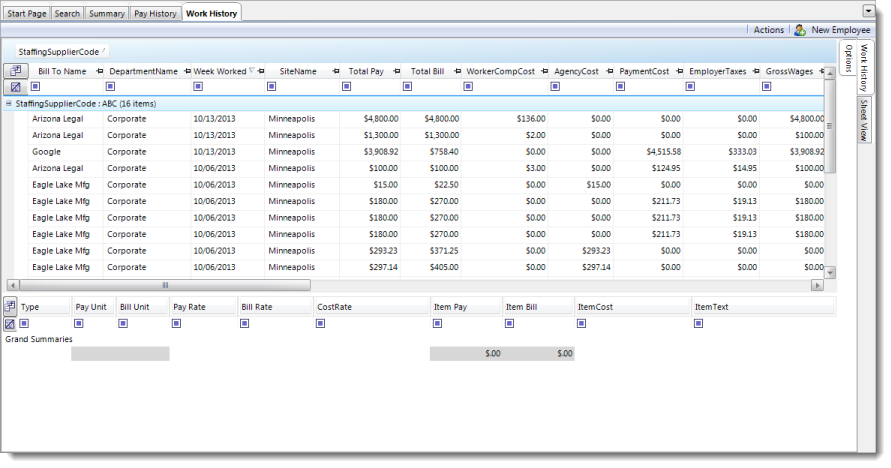Screen dimensions: 891x468
Task: Pin the DepartmentName column
Action: tap(188, 72)
